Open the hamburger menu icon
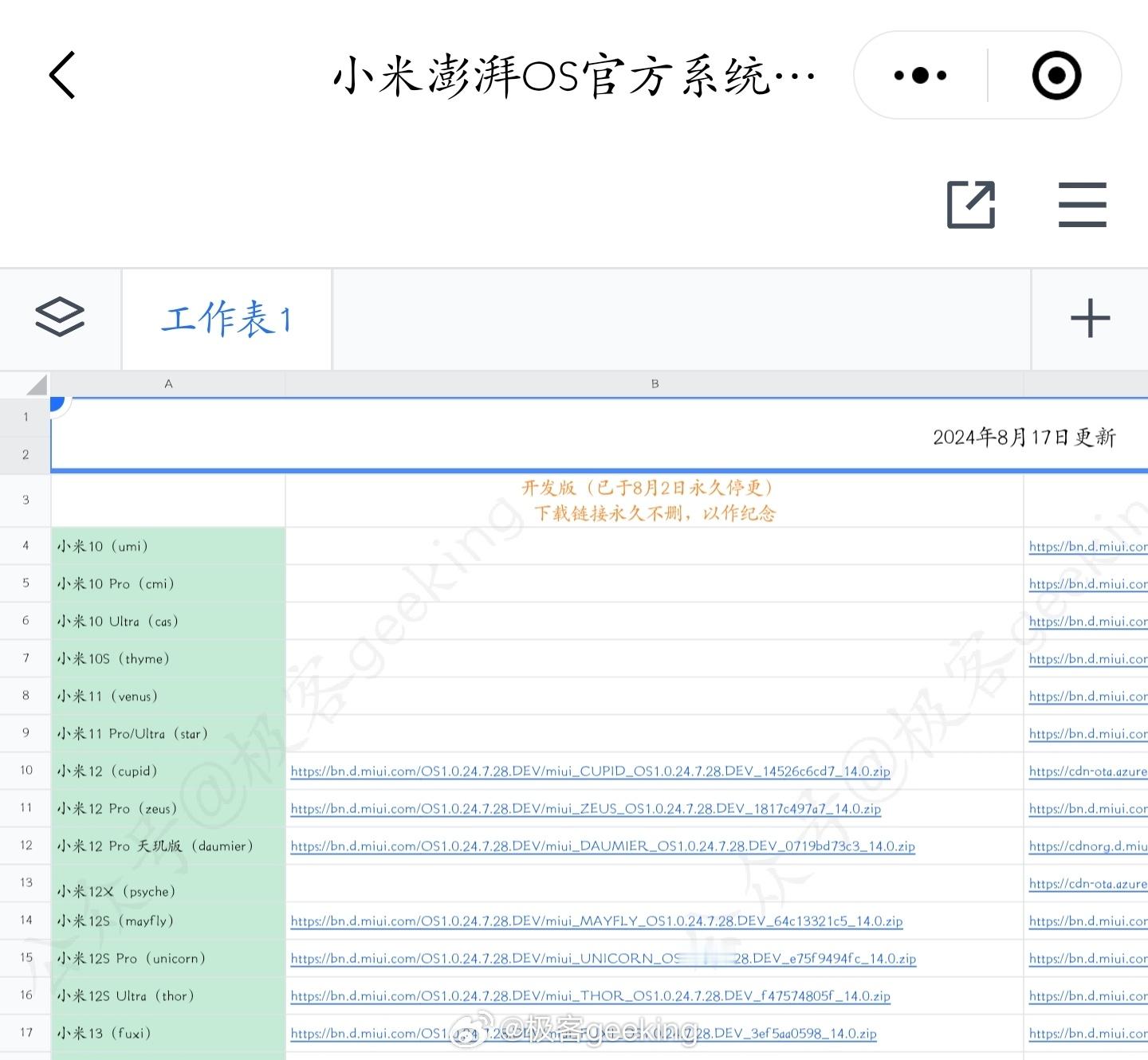Image resolution: width=1148 pixels, height=1060 pixels. click(x=1083, y=205)
